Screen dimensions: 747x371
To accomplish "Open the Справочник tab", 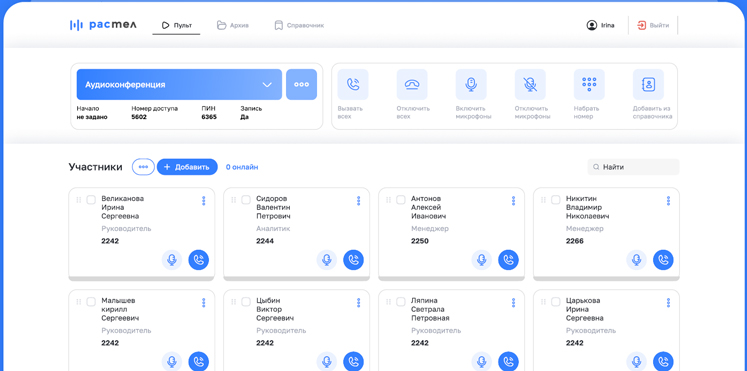I will pos(299,25).
